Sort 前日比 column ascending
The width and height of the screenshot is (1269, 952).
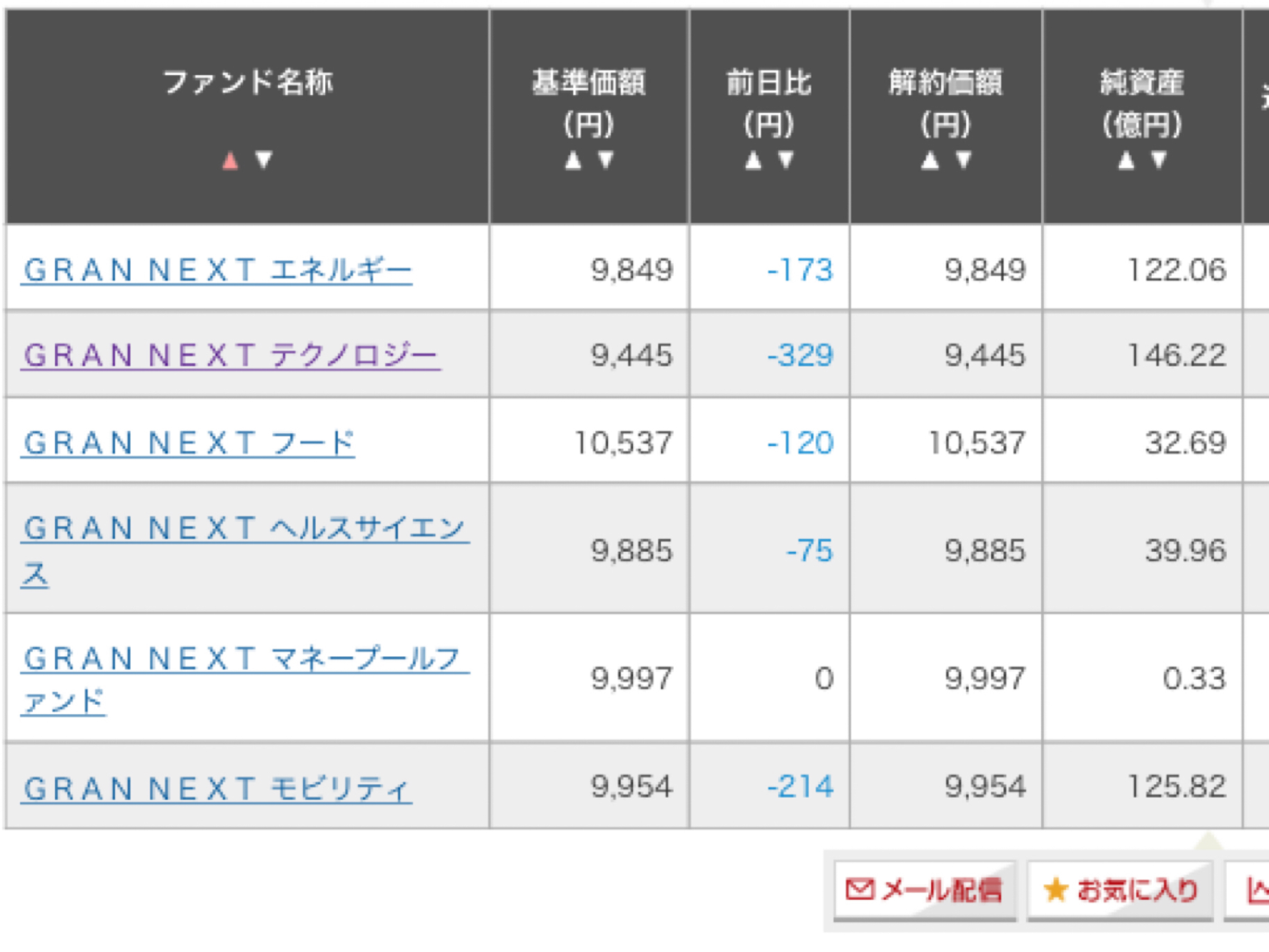[x=753, y=160]
